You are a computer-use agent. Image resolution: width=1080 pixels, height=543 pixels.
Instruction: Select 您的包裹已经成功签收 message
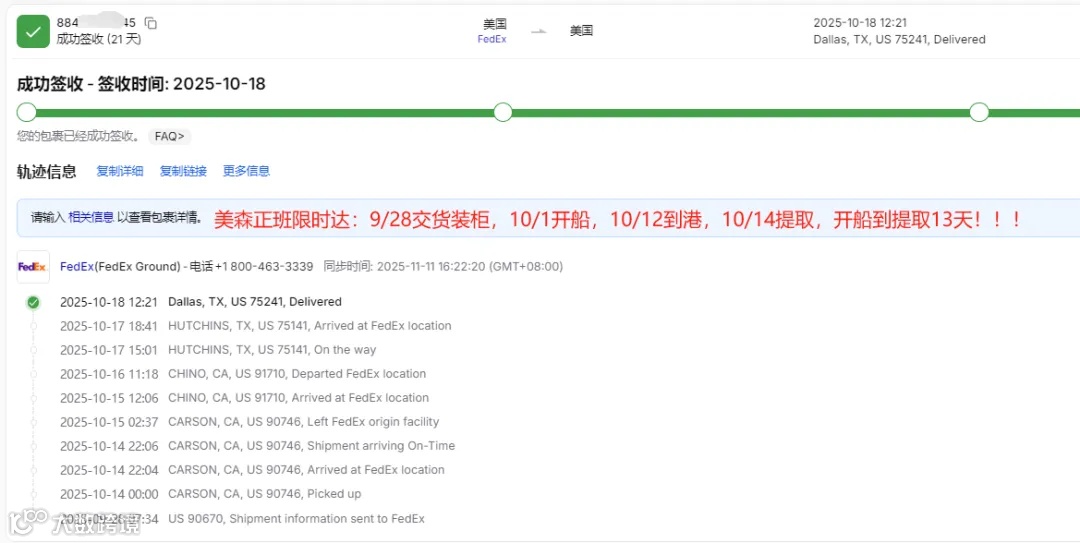click(79, 136)
